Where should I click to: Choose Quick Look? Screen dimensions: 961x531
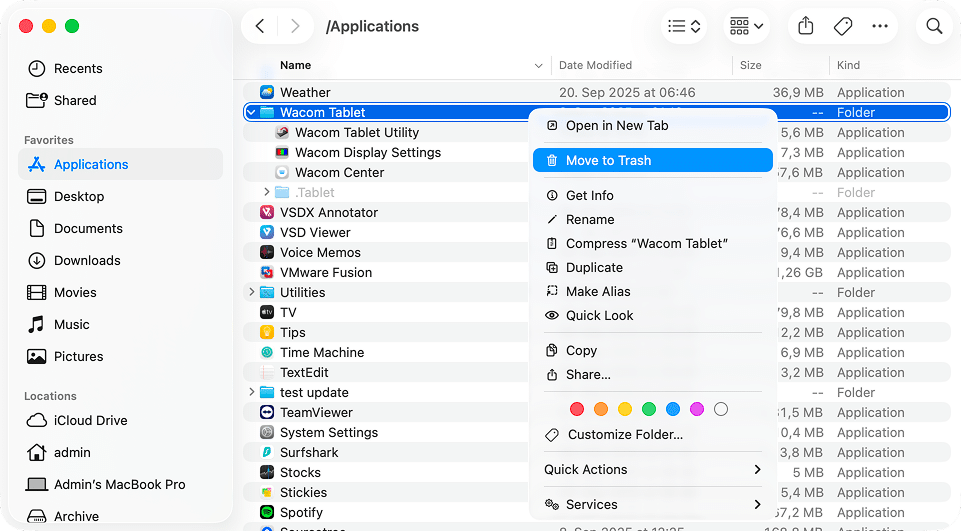pyautogui.click(x=653, y=315)
